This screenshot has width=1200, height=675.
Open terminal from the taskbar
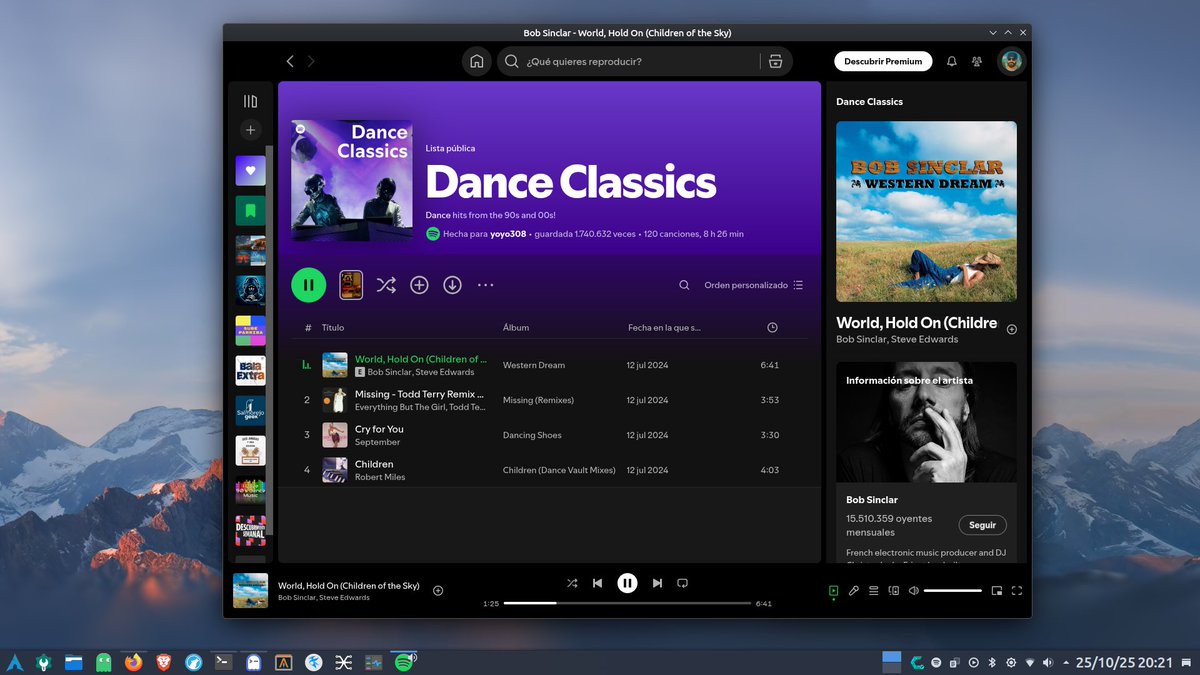224,662
